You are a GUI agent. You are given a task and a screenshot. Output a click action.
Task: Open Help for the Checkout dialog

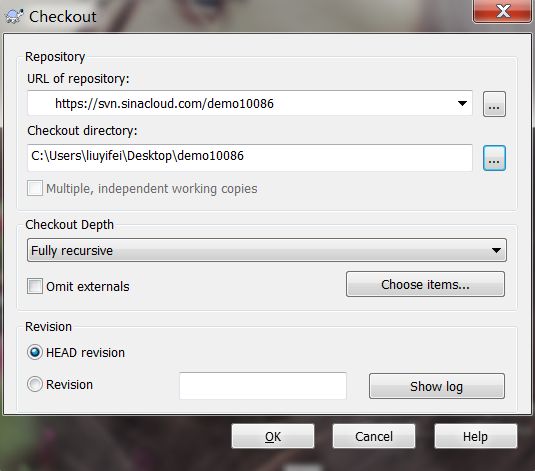[476, 436]
